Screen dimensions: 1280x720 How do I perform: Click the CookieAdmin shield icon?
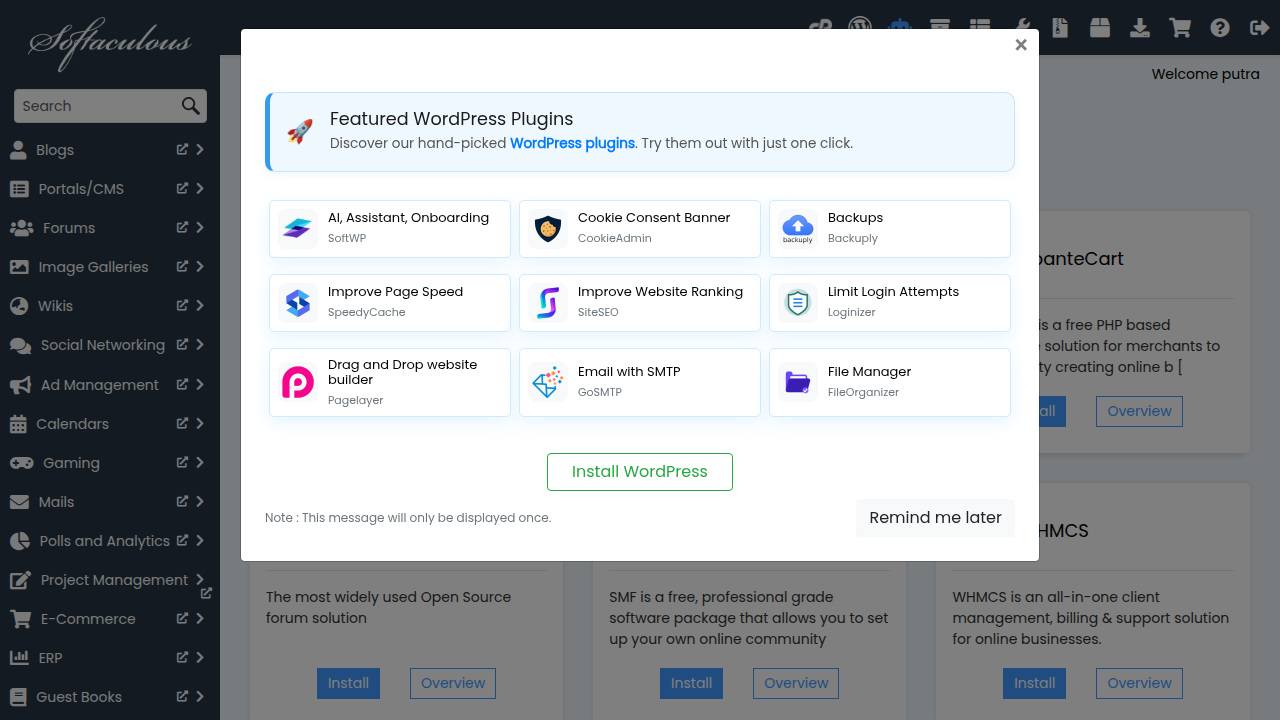pos(547,229)
